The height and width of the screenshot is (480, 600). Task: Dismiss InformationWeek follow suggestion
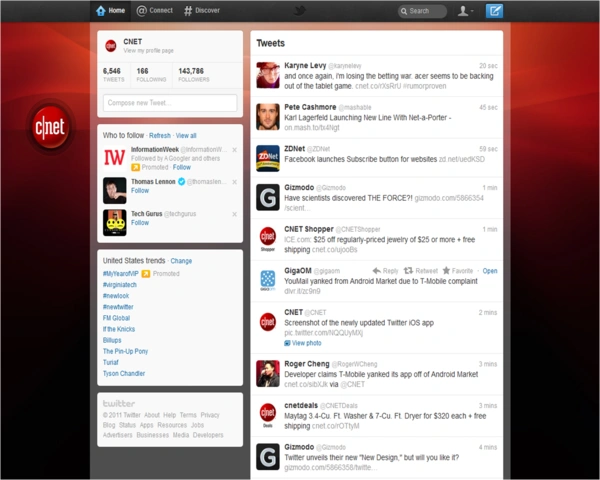(x=235, y=150)
